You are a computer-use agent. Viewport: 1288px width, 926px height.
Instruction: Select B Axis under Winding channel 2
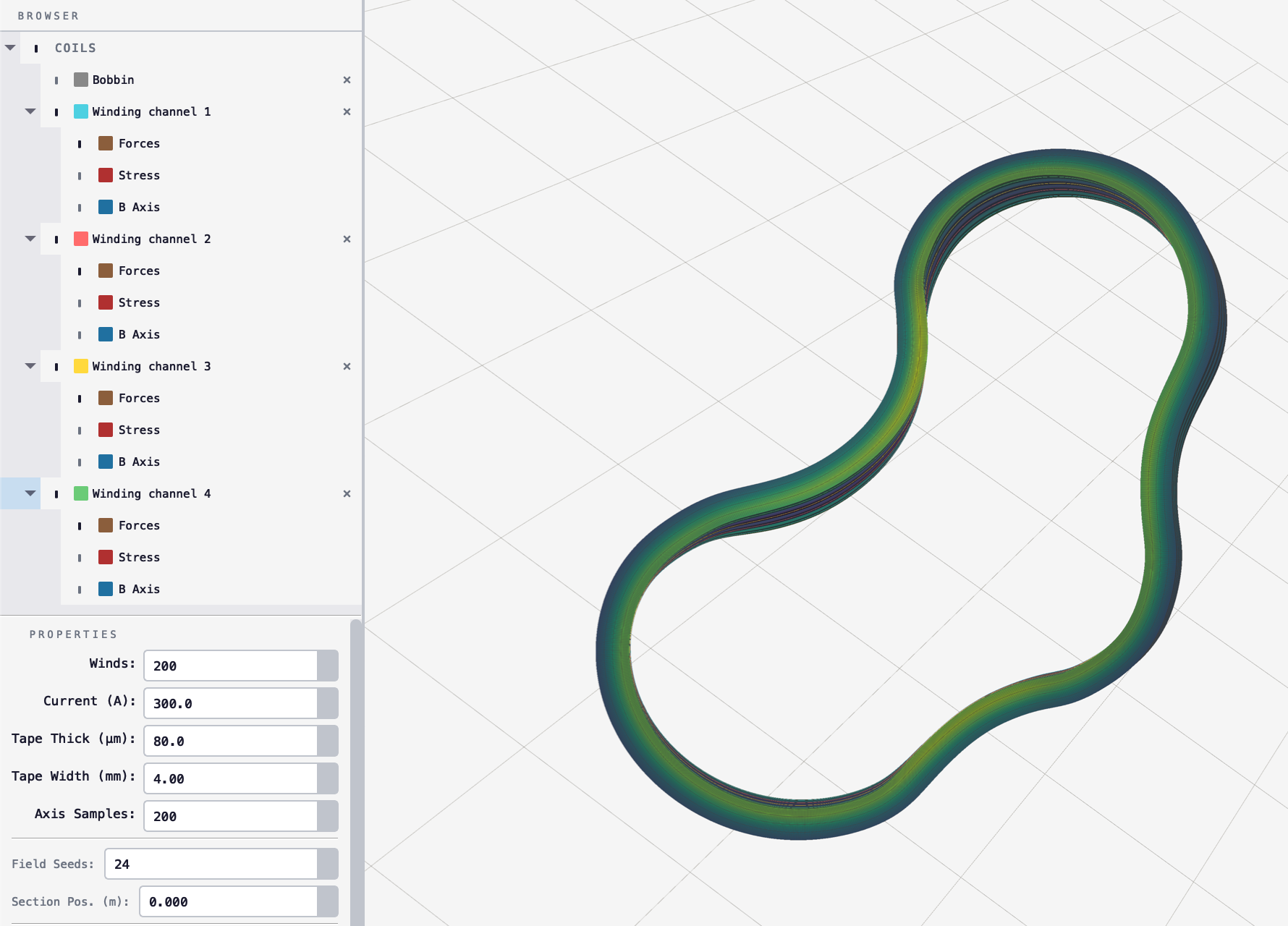click(211, 334)
